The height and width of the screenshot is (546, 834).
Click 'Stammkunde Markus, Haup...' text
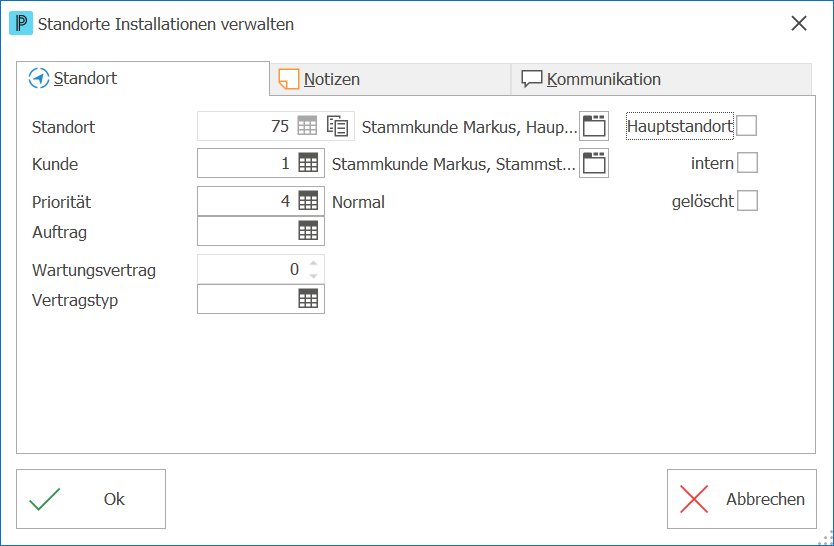click(469, 127)
